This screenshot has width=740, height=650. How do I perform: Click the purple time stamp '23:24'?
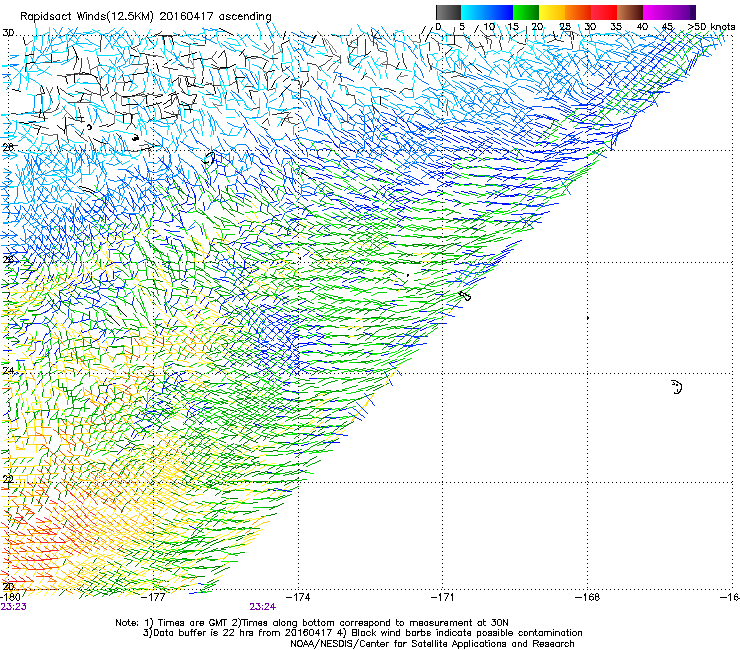[x=263, y=607]
